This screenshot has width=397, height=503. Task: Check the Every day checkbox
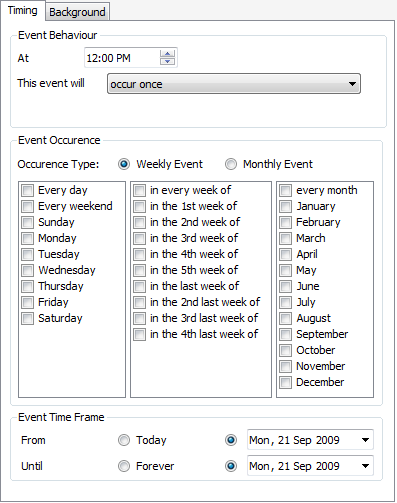click(28, 191)
